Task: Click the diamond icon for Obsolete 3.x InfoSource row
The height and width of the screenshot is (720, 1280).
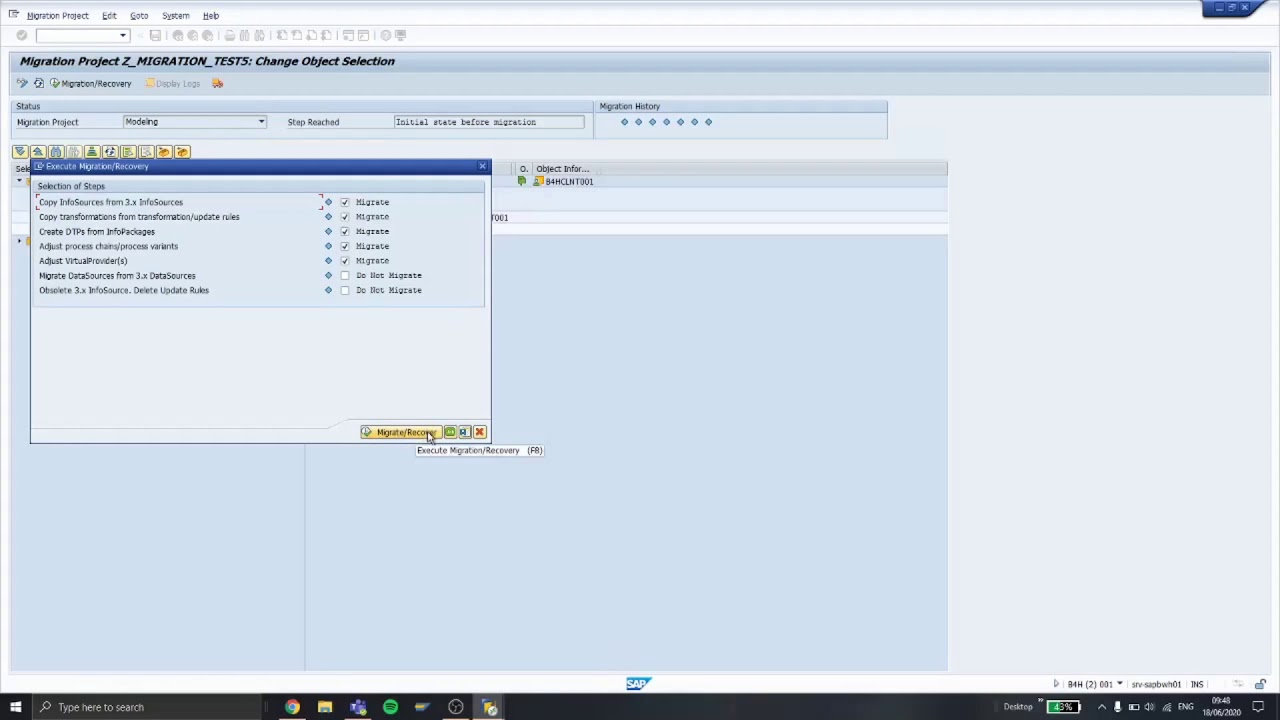Action: (x=328, y=290)
